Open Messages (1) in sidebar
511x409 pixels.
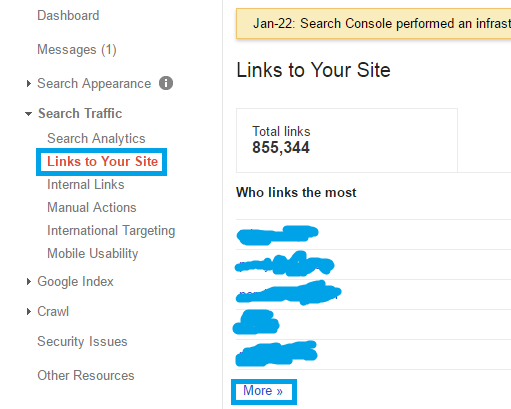tap(77, 50)
